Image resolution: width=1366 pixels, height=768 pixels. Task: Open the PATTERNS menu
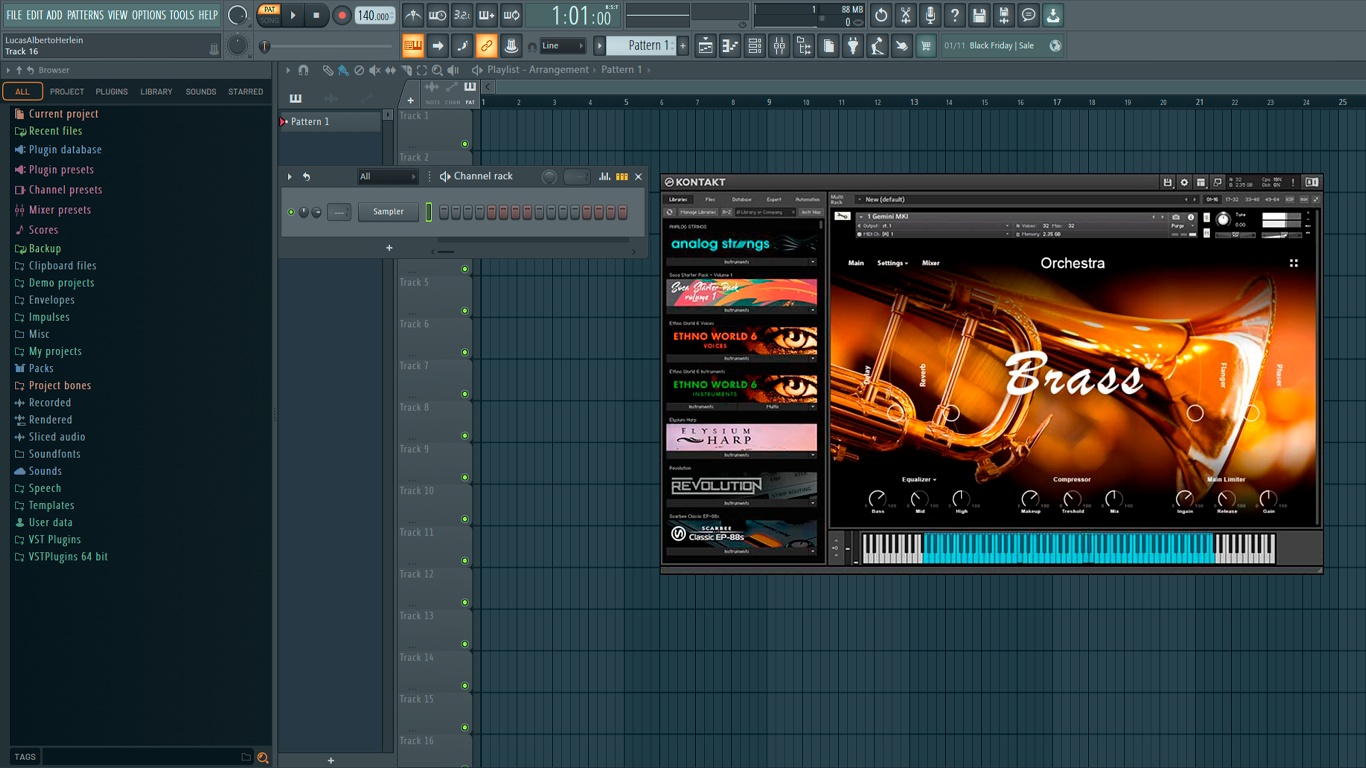85,15
